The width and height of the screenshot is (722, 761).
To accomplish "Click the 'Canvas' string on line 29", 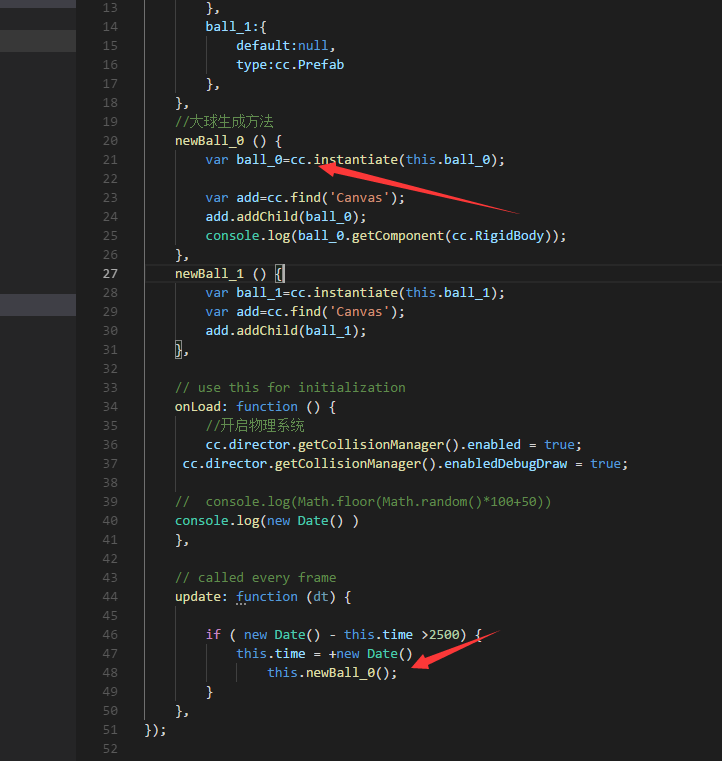I will (x=359, y=312).
